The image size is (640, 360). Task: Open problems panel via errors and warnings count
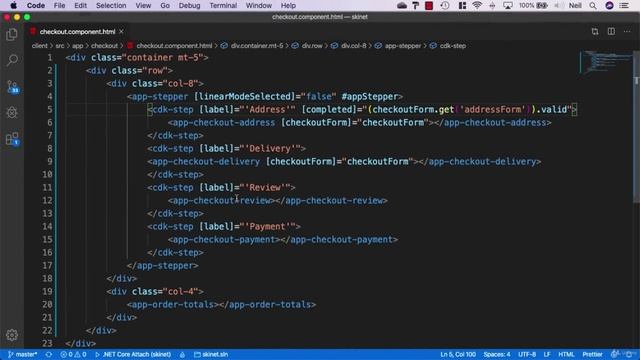[73, 354]
